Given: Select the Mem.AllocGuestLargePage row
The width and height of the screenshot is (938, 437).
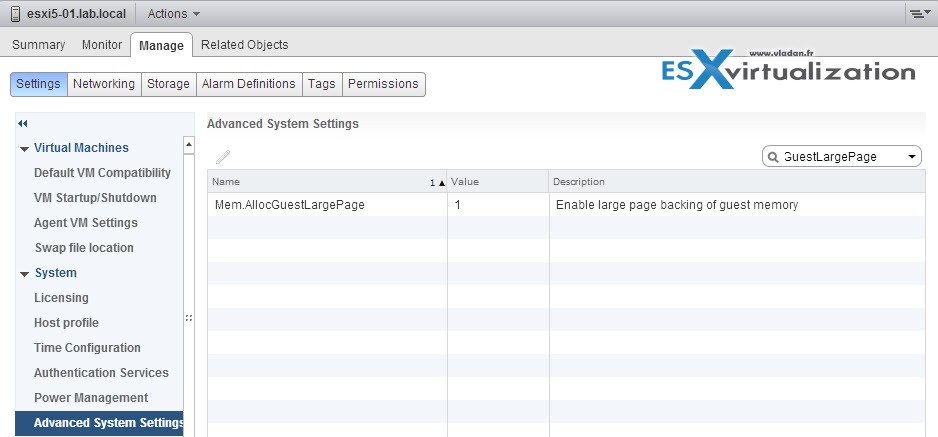Looking at the screenshot, I should [x=566, y=205].
